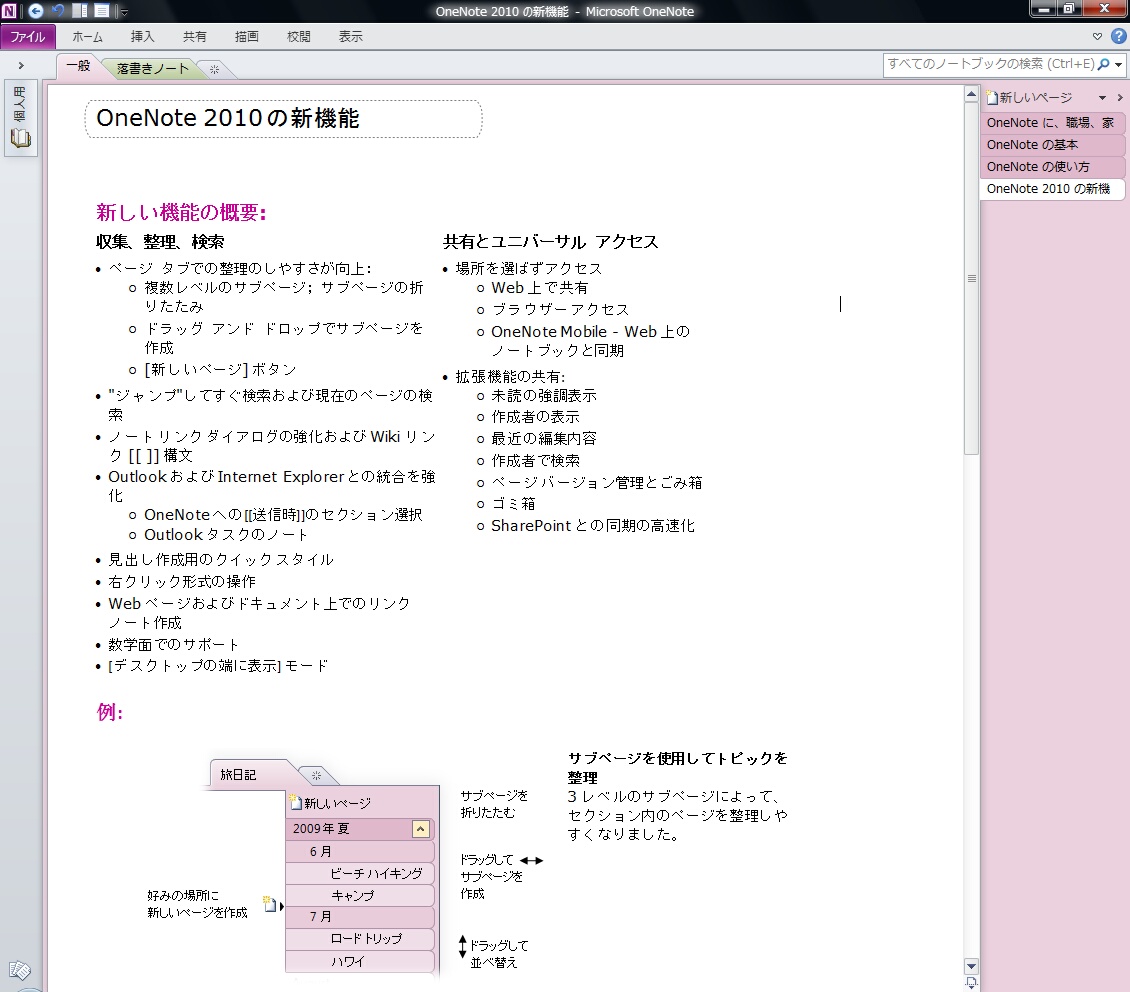Open the customize quick access toolbar dropdown

123,12
